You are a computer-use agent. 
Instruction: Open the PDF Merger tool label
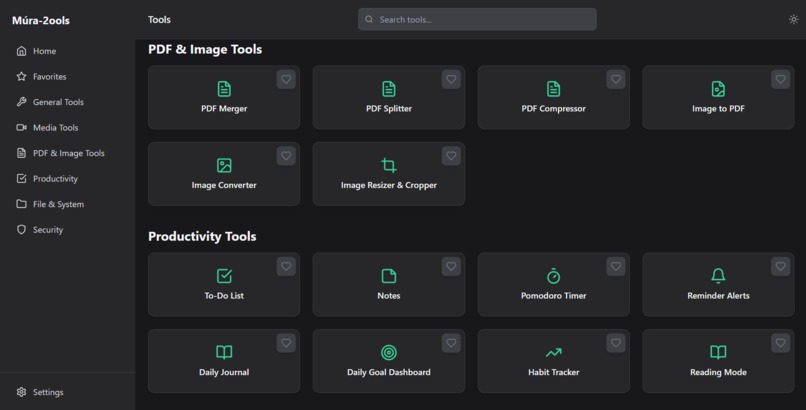point(224,108)
